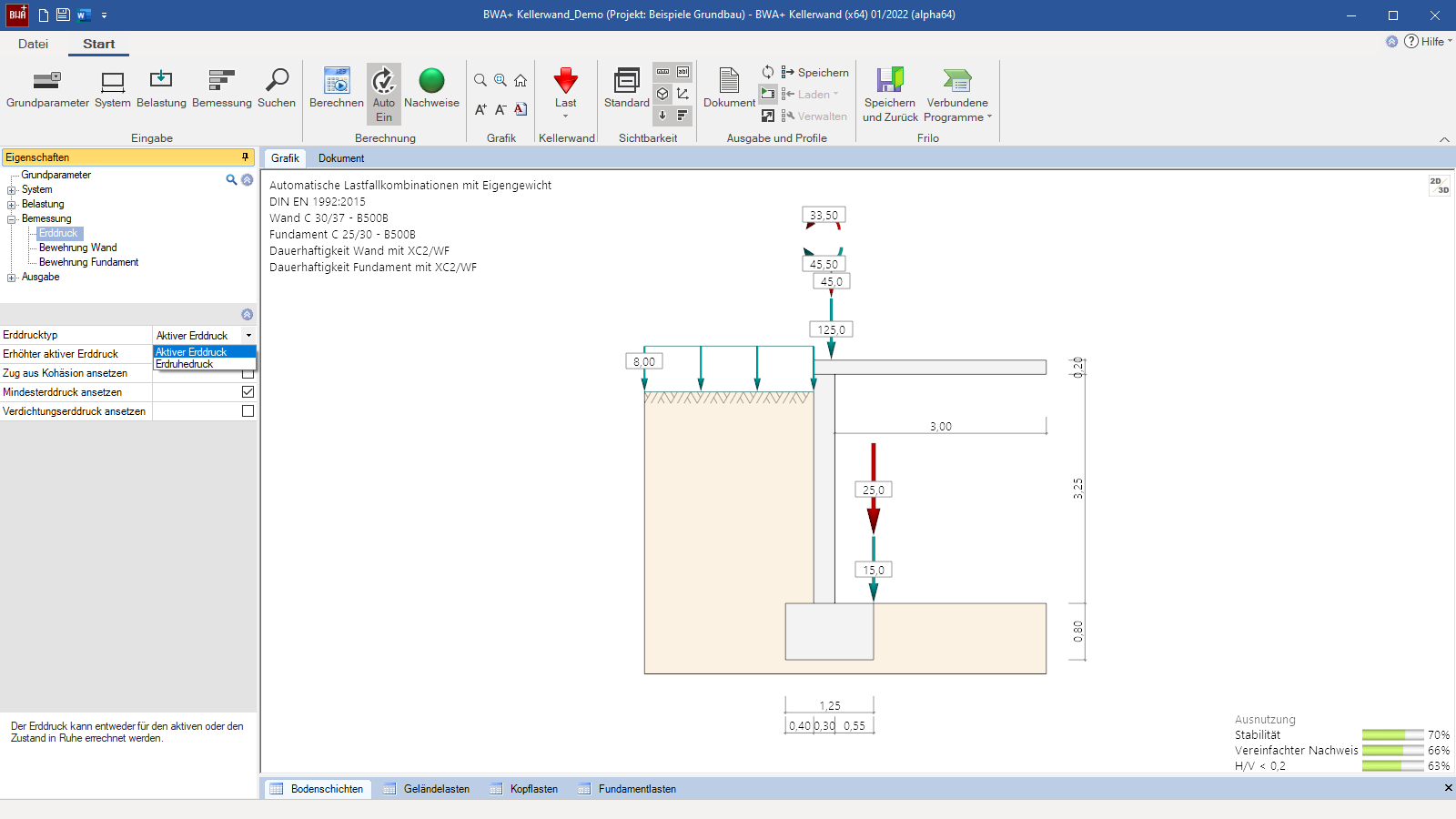Click Speichern und Zurück
Image resolution: width=1456 pixels, height=819 pixels.
pyautogui.click(x=890, y=95)
